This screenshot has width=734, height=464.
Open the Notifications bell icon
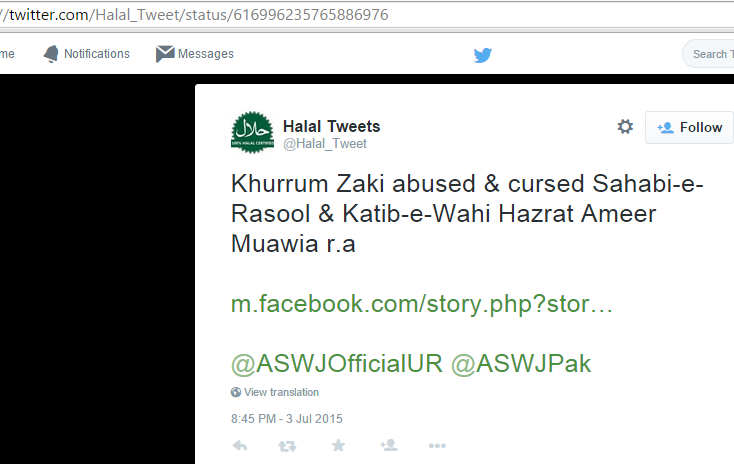51,54
